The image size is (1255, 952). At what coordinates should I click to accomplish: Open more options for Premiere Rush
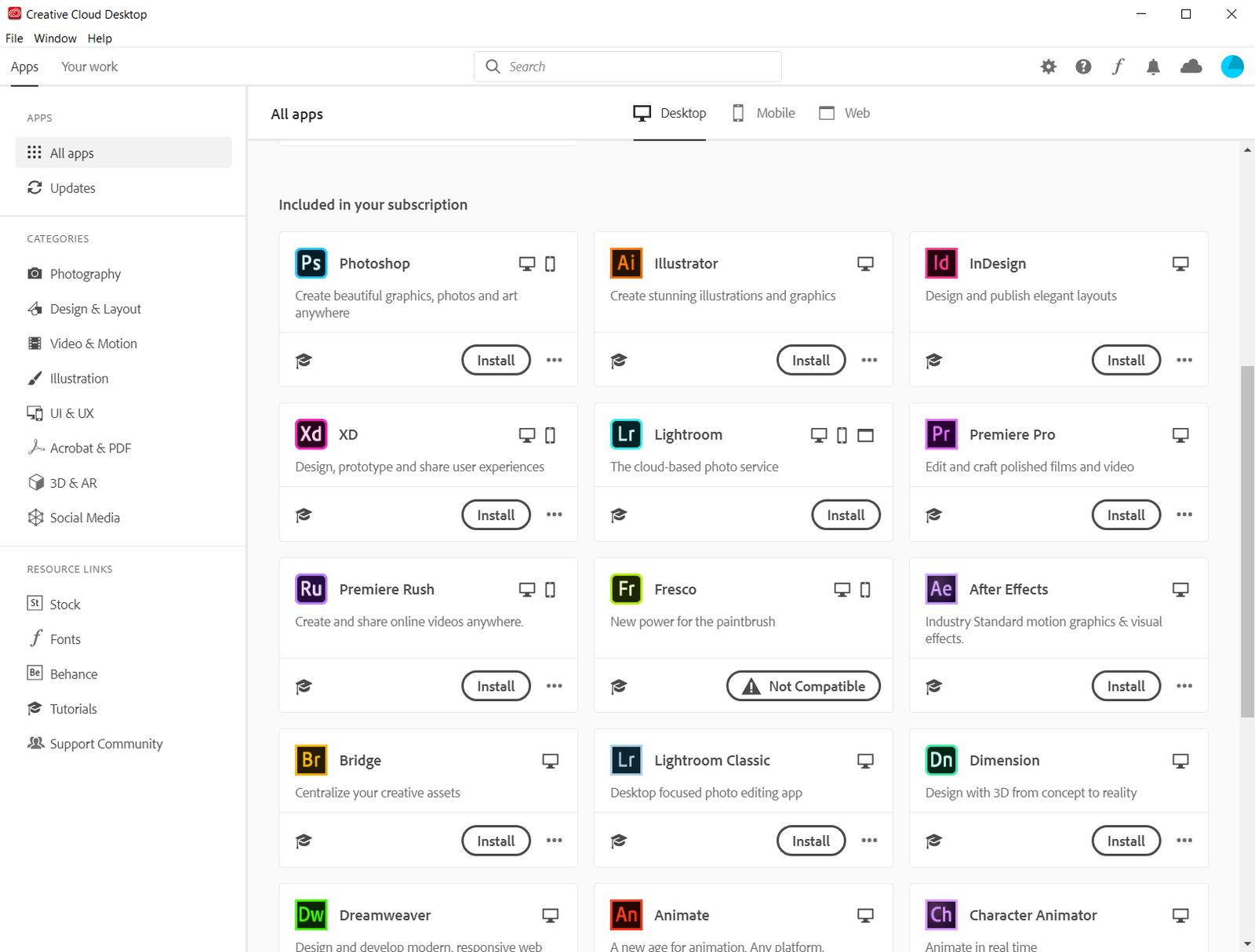pos(554,686)
